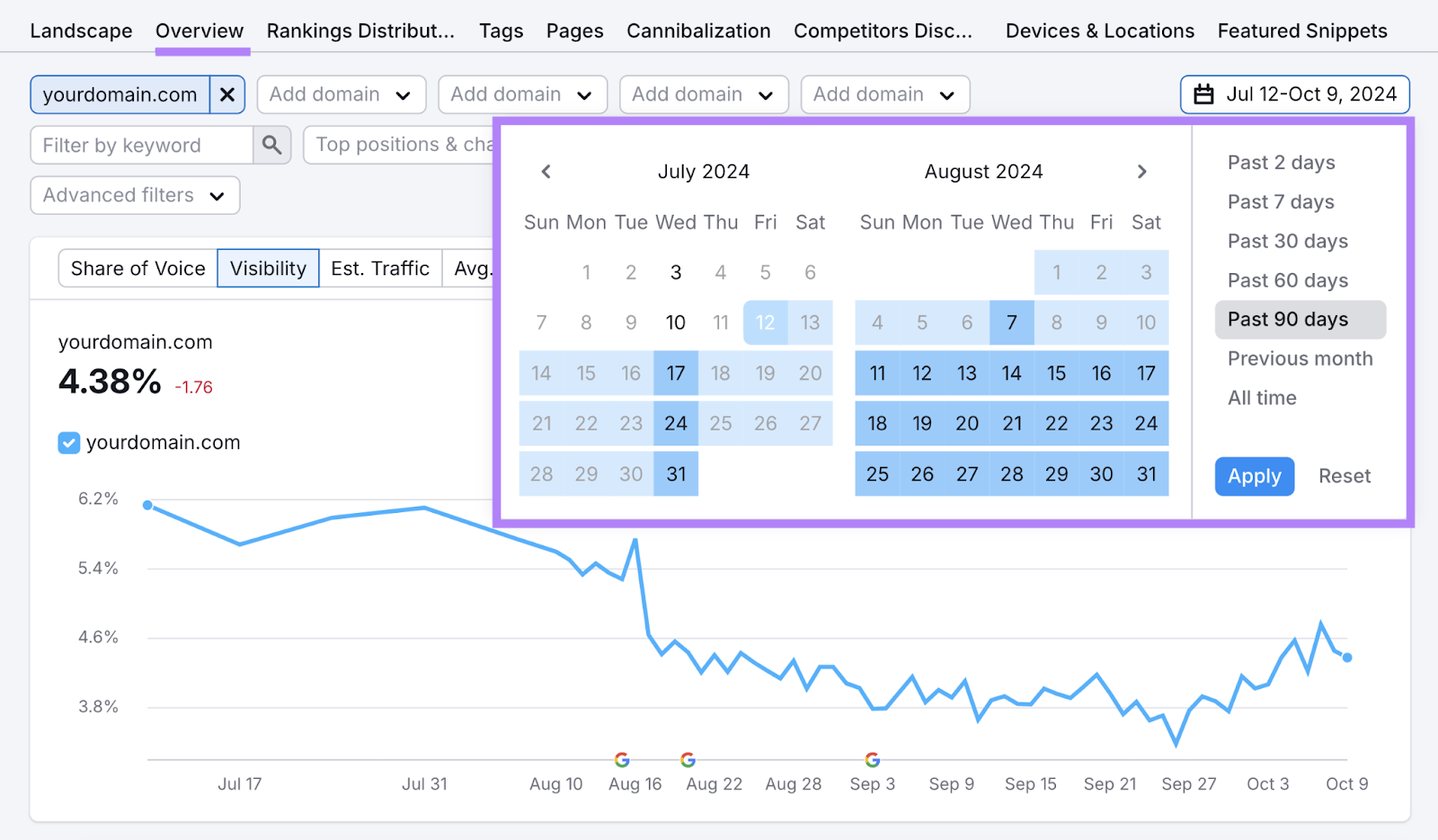Click the Apply button
The height and width of the screenshot is (840, 1438).
click(x=1254, y=476)
